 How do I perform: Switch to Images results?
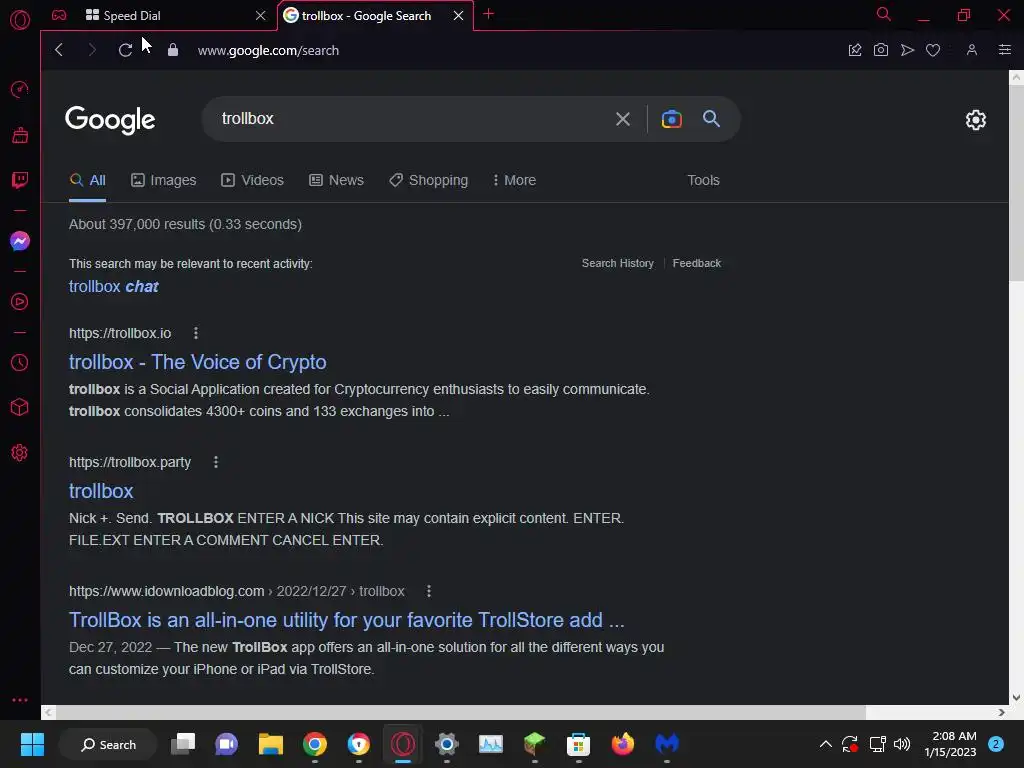[x=163, y=180]
